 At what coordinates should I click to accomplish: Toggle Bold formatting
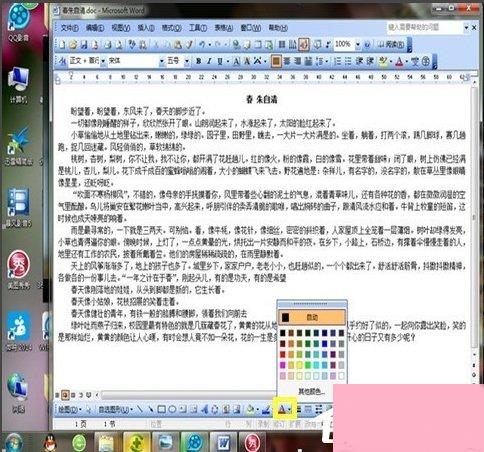pyautogui.click(x=198, y=61)
